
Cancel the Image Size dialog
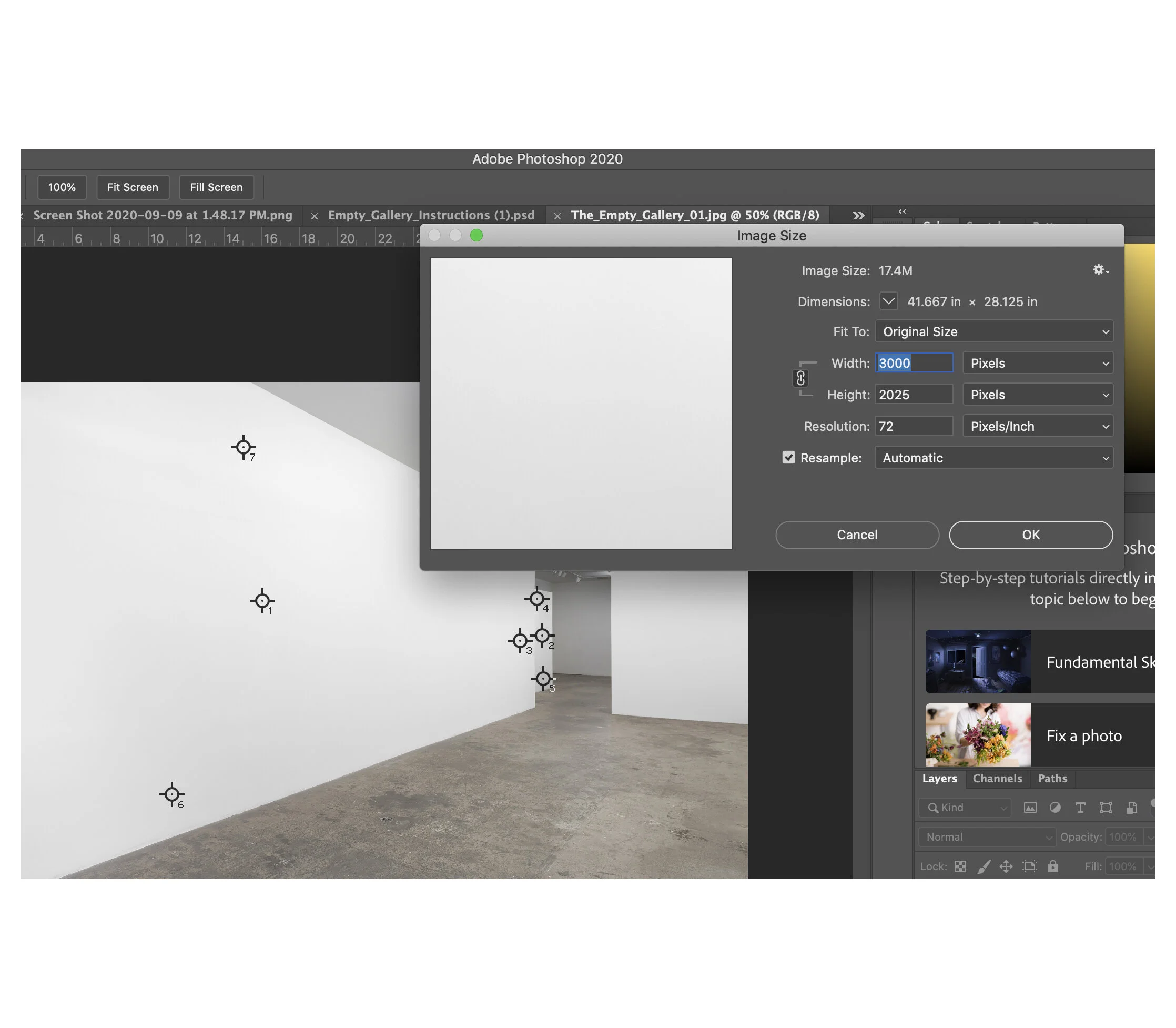pyautogui.click(x=857, y=535)
